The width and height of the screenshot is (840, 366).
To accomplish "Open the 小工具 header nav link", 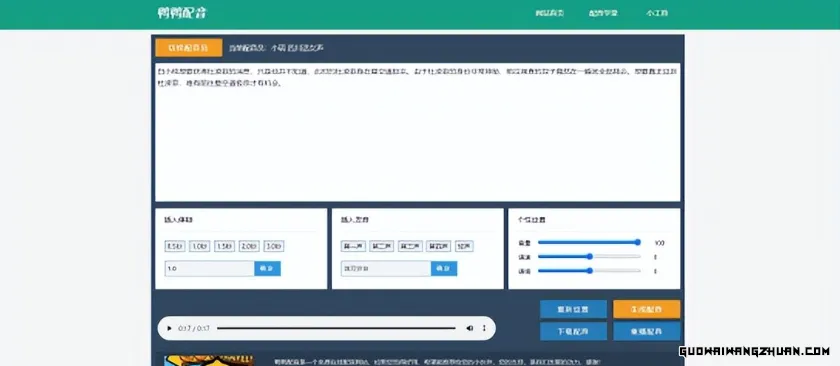I will point(656,13).
